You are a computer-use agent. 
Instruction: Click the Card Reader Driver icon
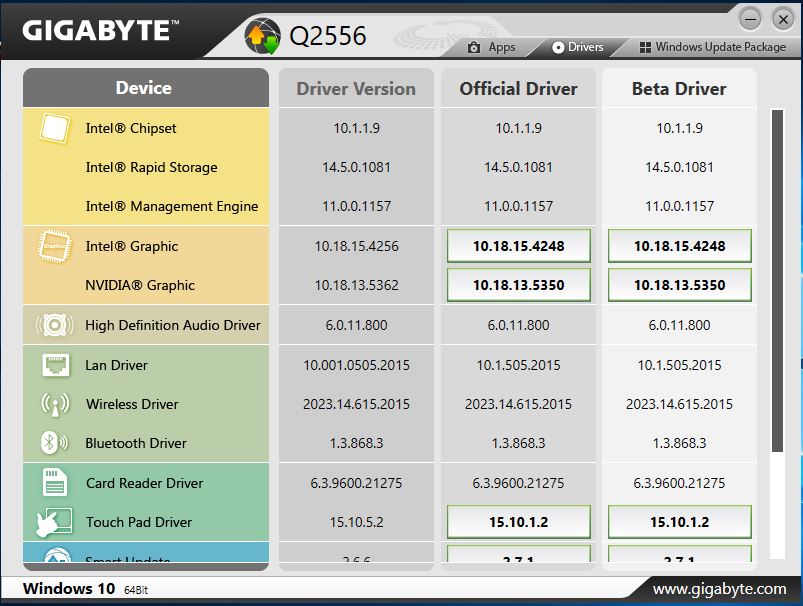[54, 483]
